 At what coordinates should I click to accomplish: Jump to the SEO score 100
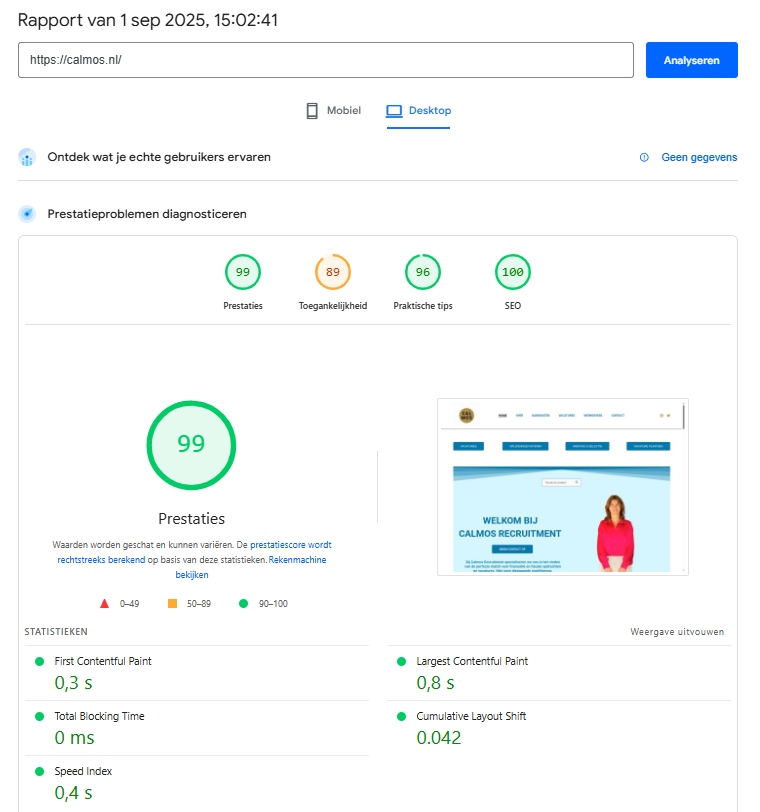(512, 272)
